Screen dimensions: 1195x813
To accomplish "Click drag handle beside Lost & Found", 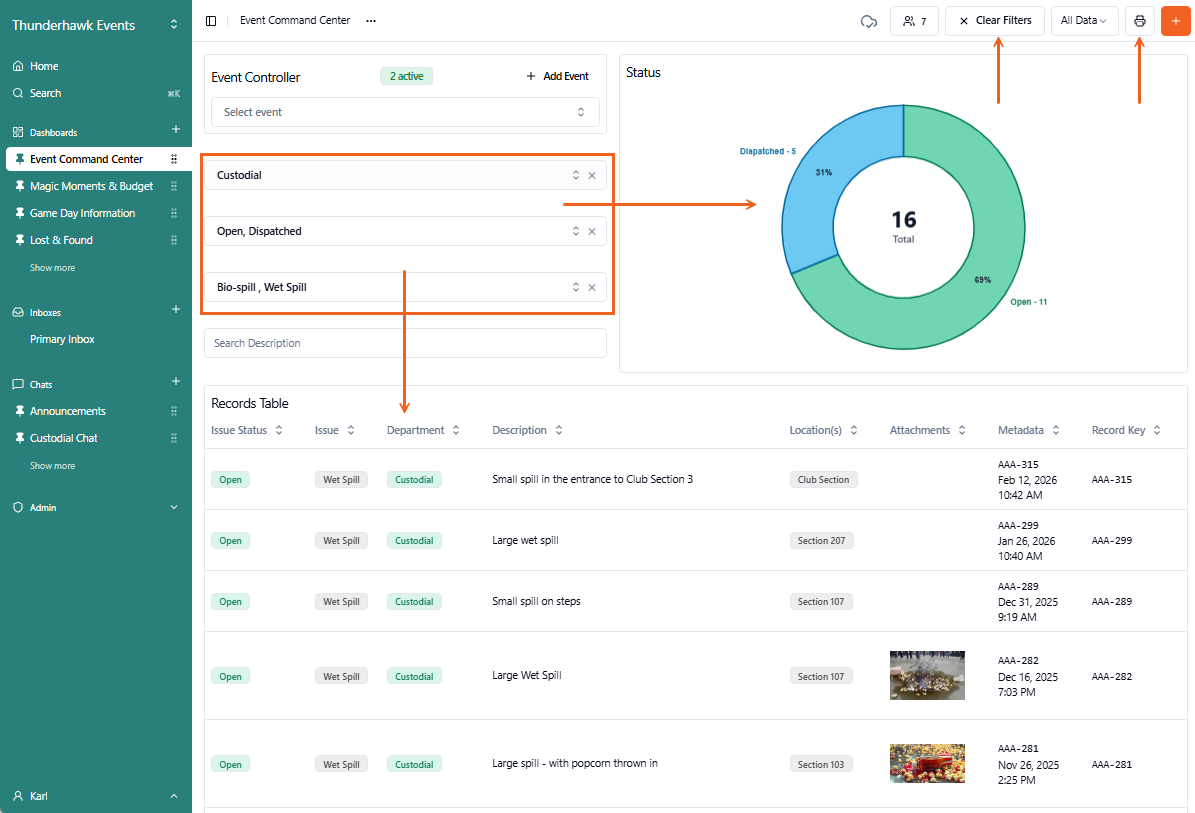I will click(174, 240).
